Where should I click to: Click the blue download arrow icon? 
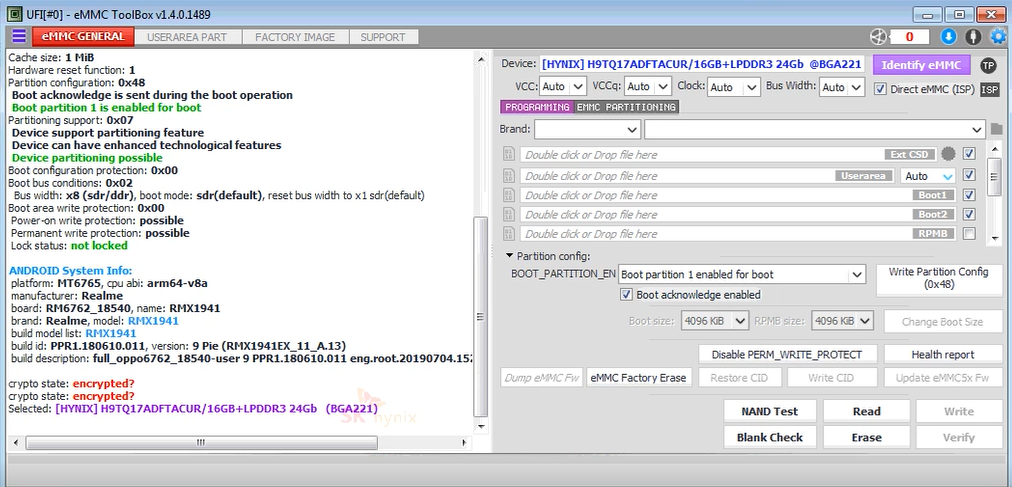(x=948, y=37)
